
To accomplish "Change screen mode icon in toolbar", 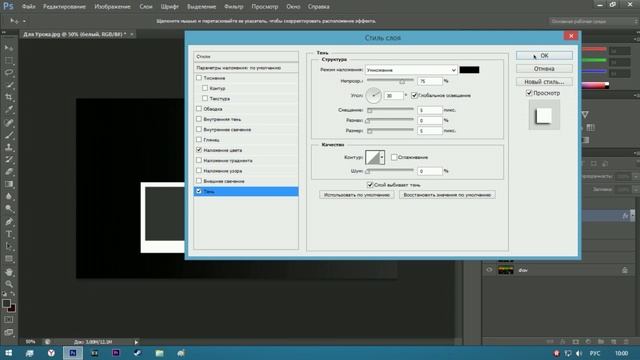I will 9,332.
